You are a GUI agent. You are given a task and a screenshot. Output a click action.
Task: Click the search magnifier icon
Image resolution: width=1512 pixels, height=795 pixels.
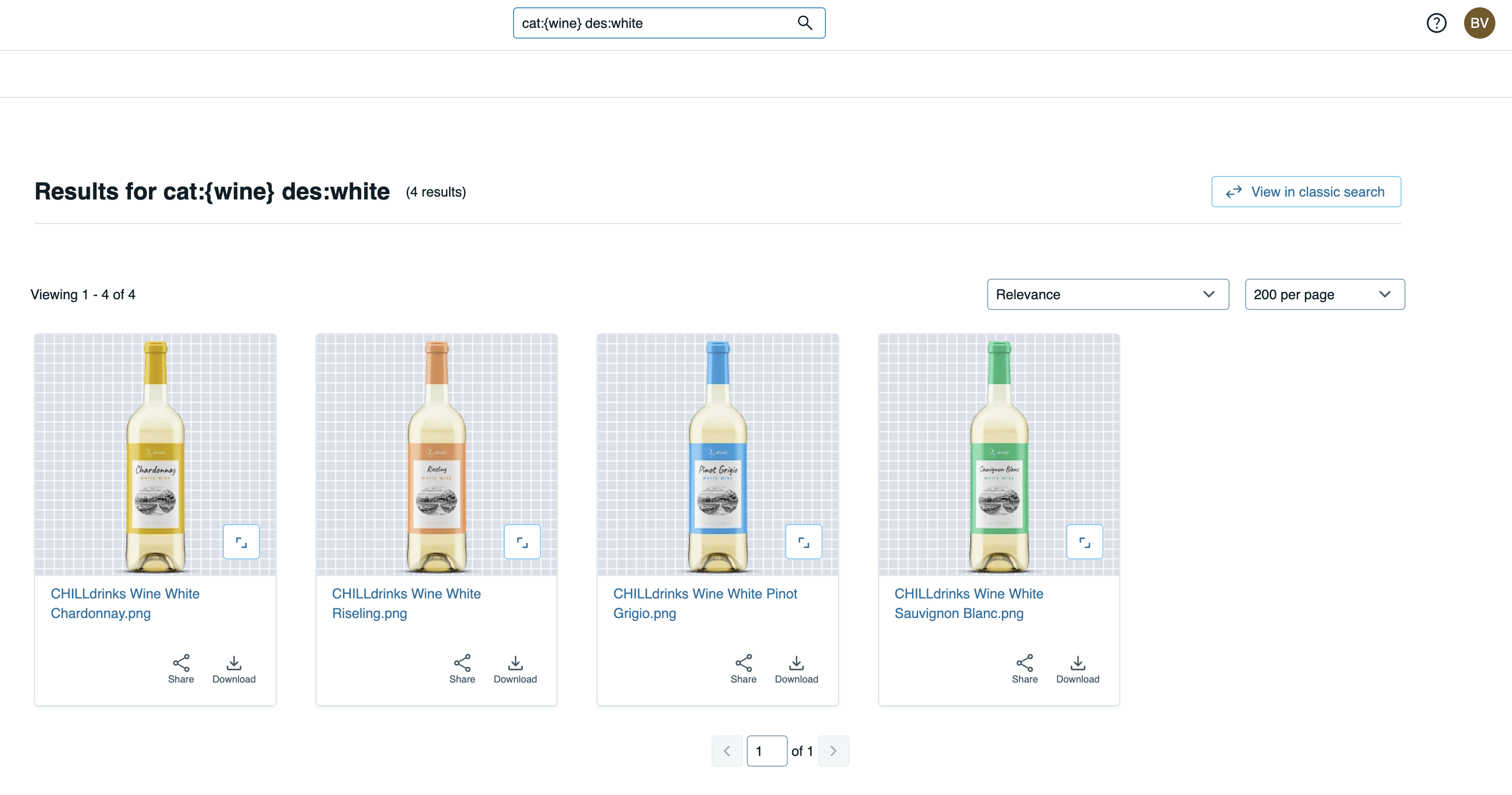(x=805, y=23)
